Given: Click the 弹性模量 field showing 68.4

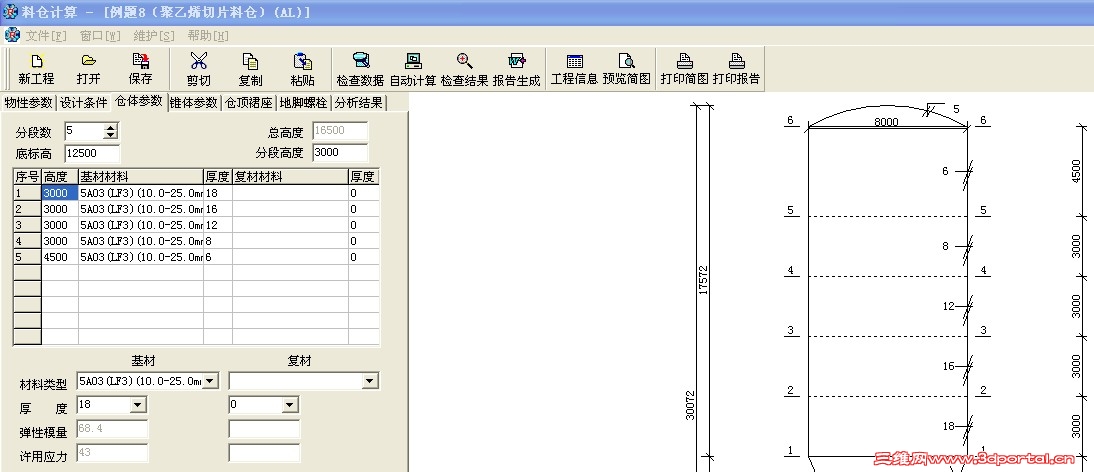Looking at the screenshot, I should pyautogui.click(x=112, y=429).
